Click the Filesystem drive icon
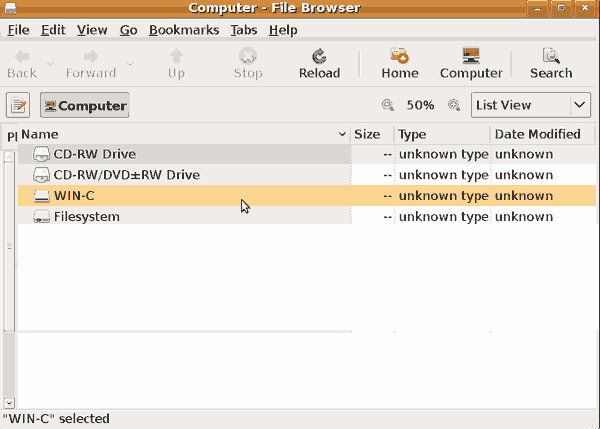The height and width of the screenshot is (429, 600). [x=41, y=217]
